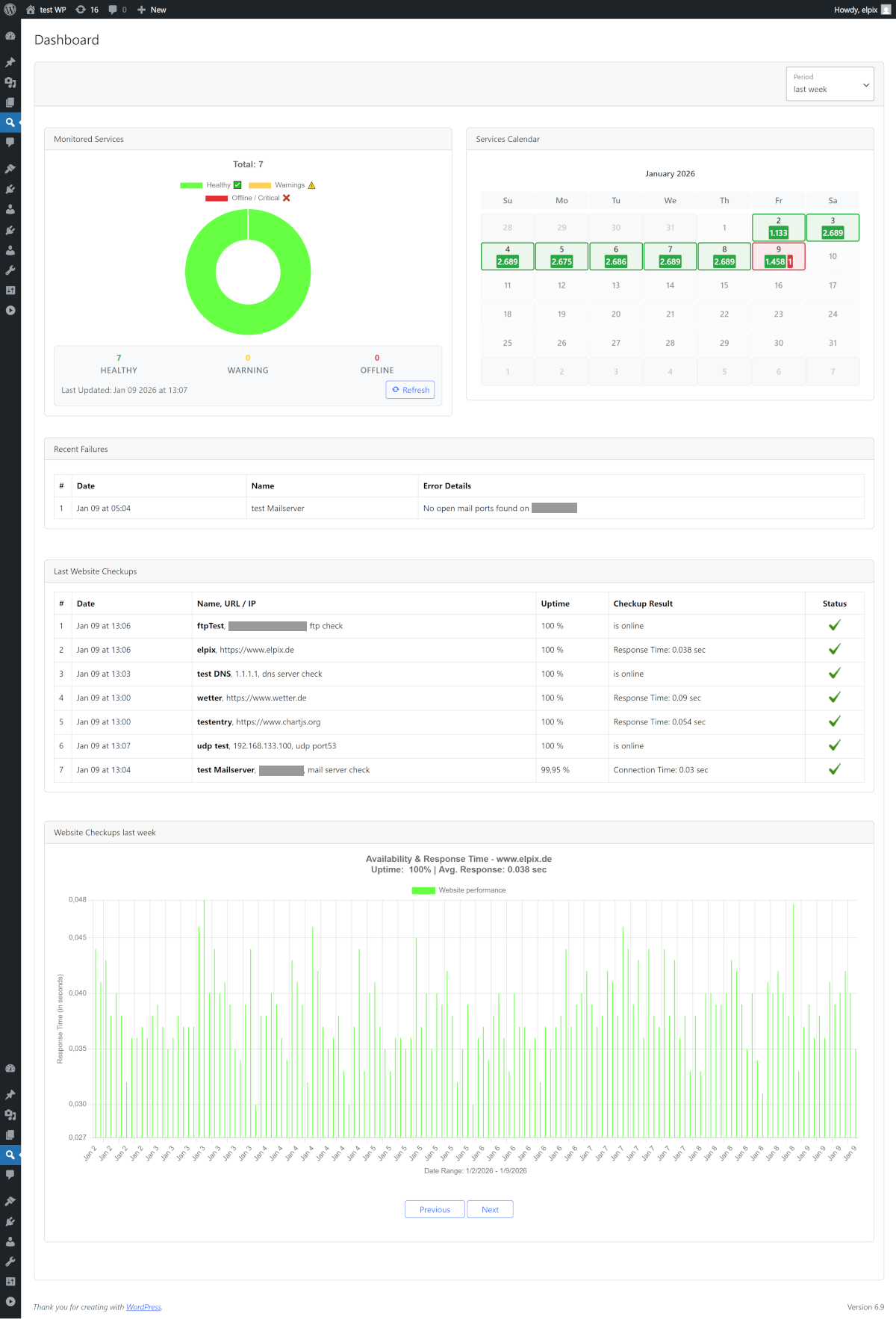This screenshot has height=1319, width=896.
Task: Select January 5 in Services Calendar
Action: [561, 256]
